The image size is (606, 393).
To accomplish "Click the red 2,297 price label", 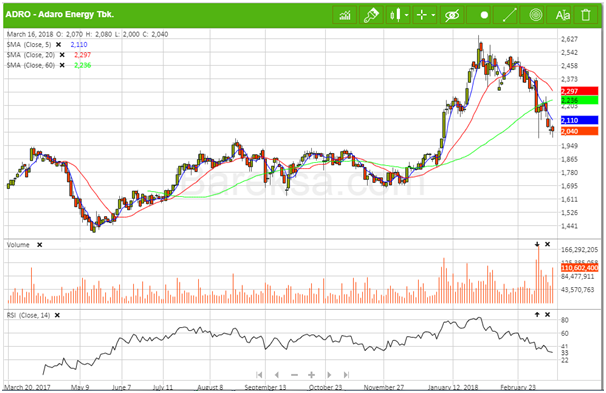I will [x=579, y=91].
